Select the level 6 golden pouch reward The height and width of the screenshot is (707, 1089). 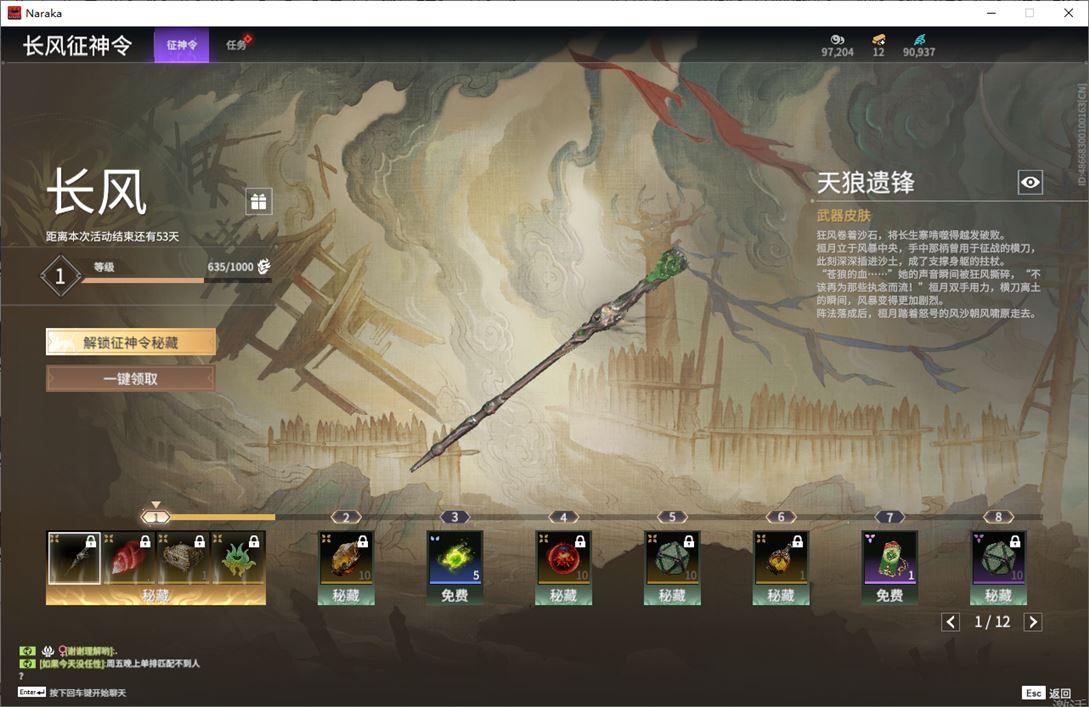[x=781, y=557]
